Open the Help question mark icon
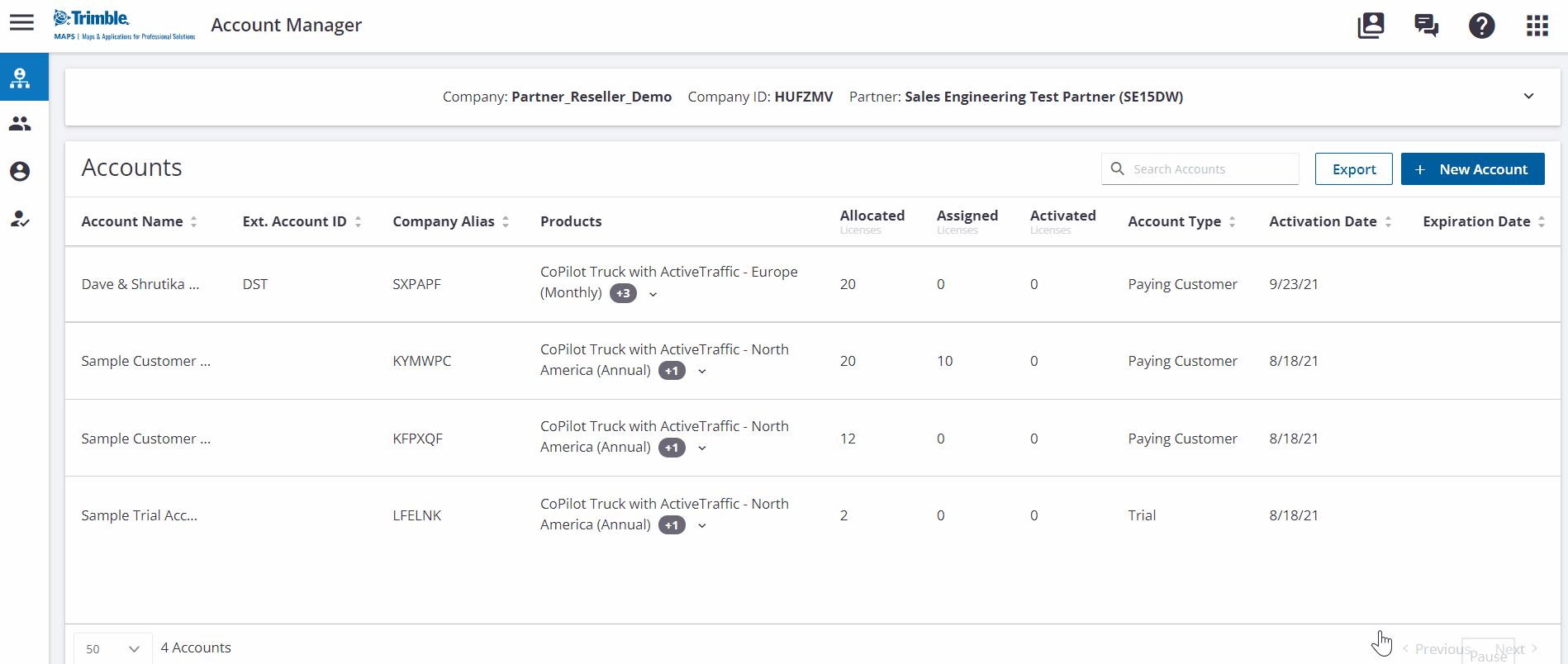 click(1481, 26)
